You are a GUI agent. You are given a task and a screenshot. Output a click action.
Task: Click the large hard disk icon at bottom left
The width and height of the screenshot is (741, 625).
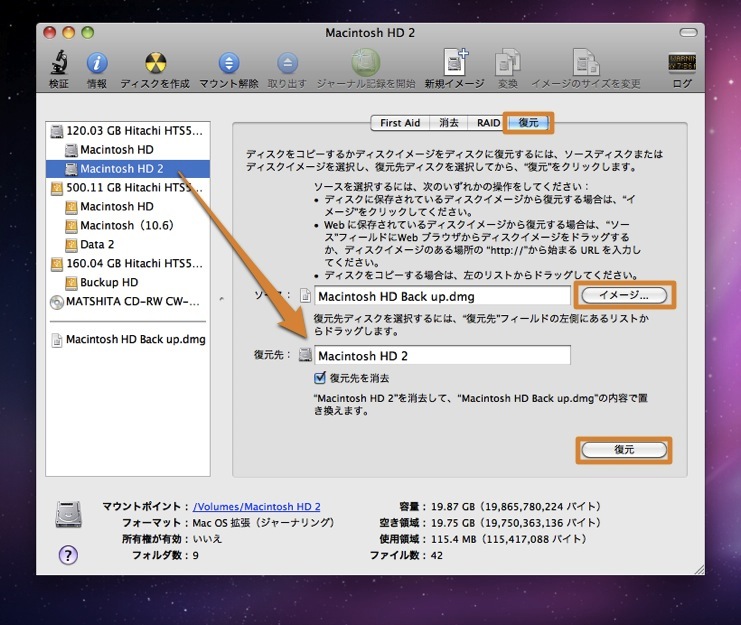pos(69,514)
